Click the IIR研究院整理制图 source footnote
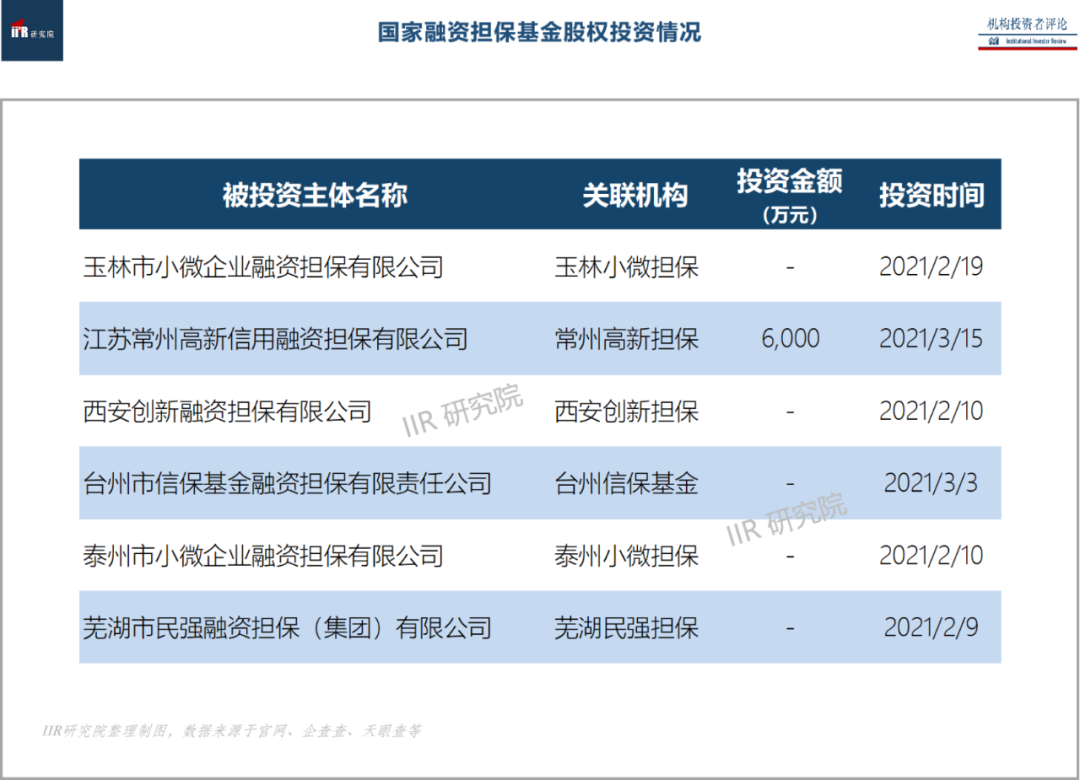This screenshot has width=1080, height=780. [x=231, y=730]
